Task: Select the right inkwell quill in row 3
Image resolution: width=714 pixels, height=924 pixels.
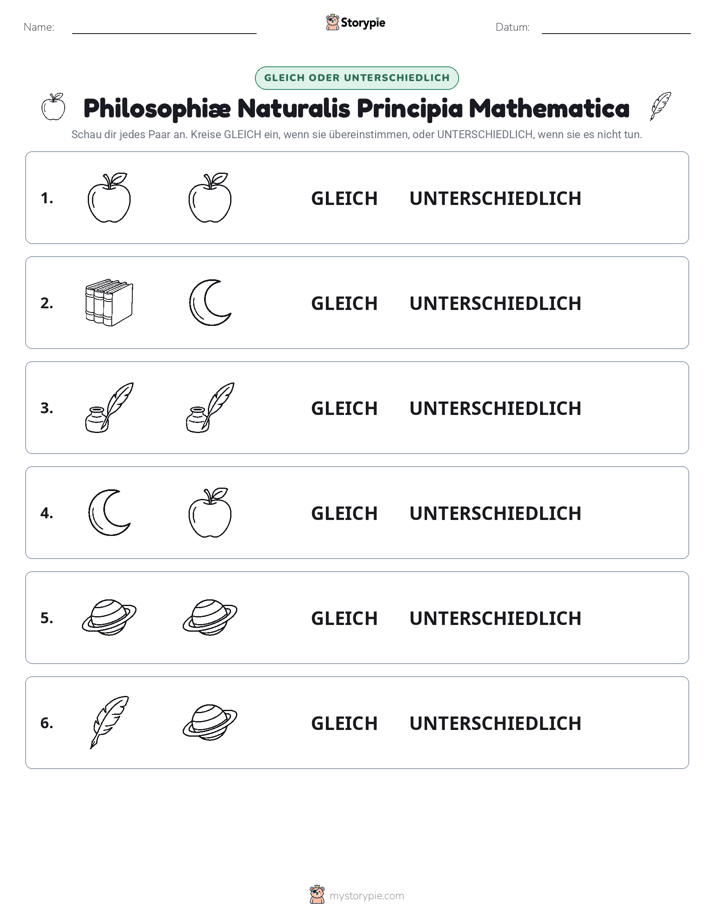Action: 210,407
